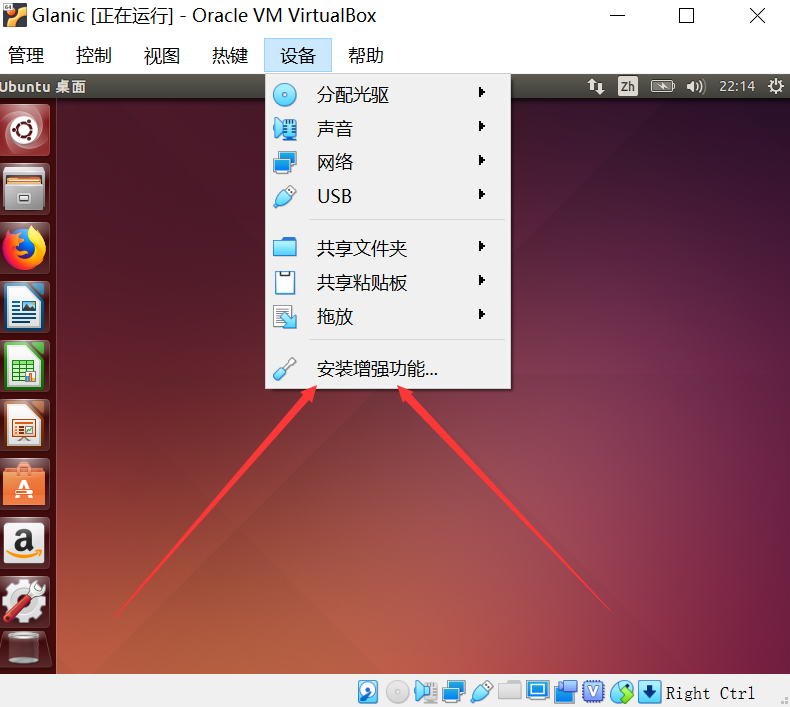
Task: Click the 22:14 clock in panel
Action: [x=737, y=87]
